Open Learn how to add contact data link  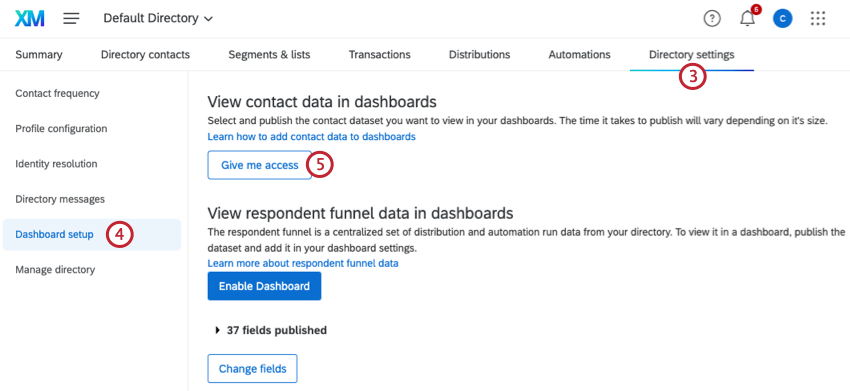(311, 137)
